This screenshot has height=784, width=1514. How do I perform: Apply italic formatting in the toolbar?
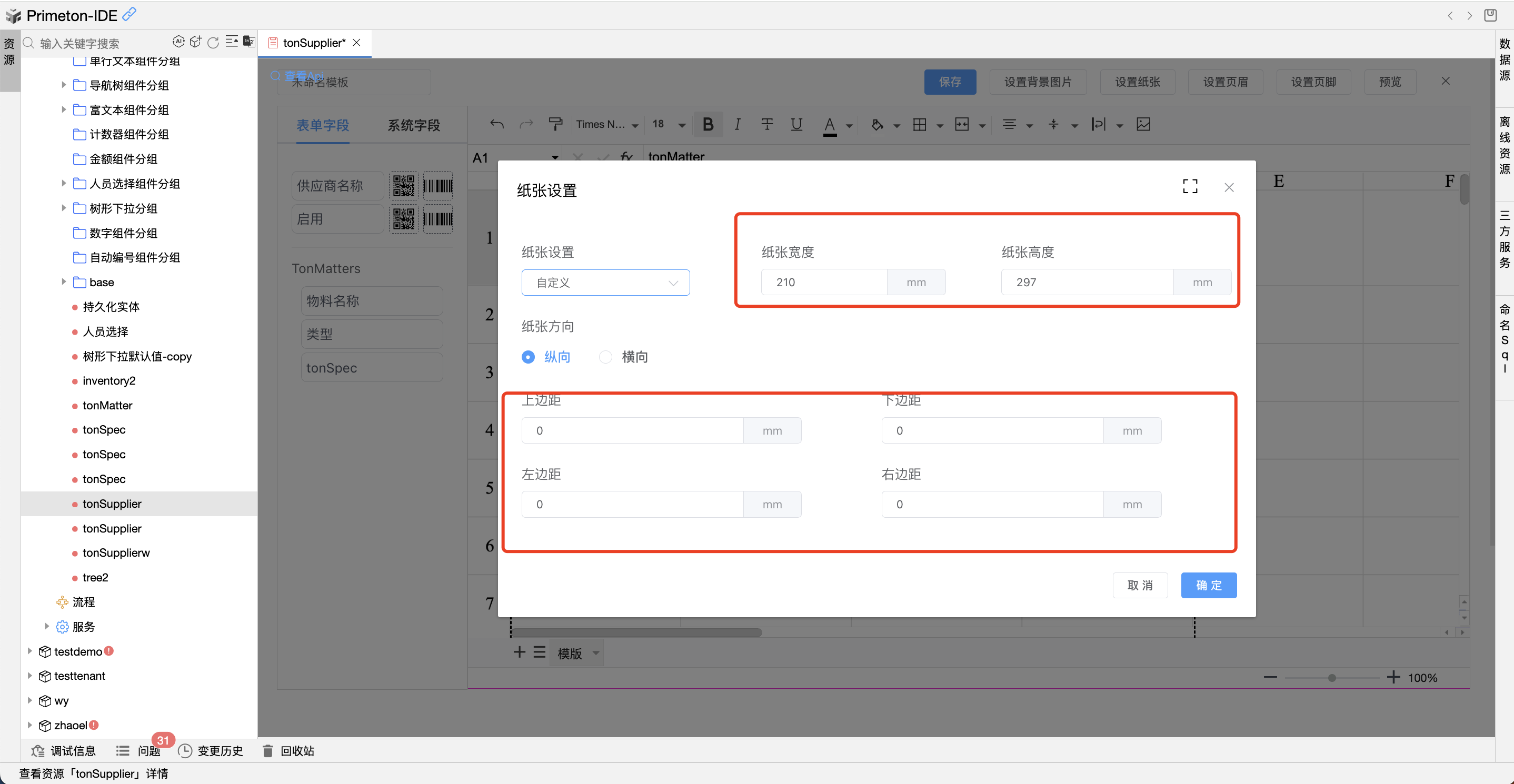point(737,124)
